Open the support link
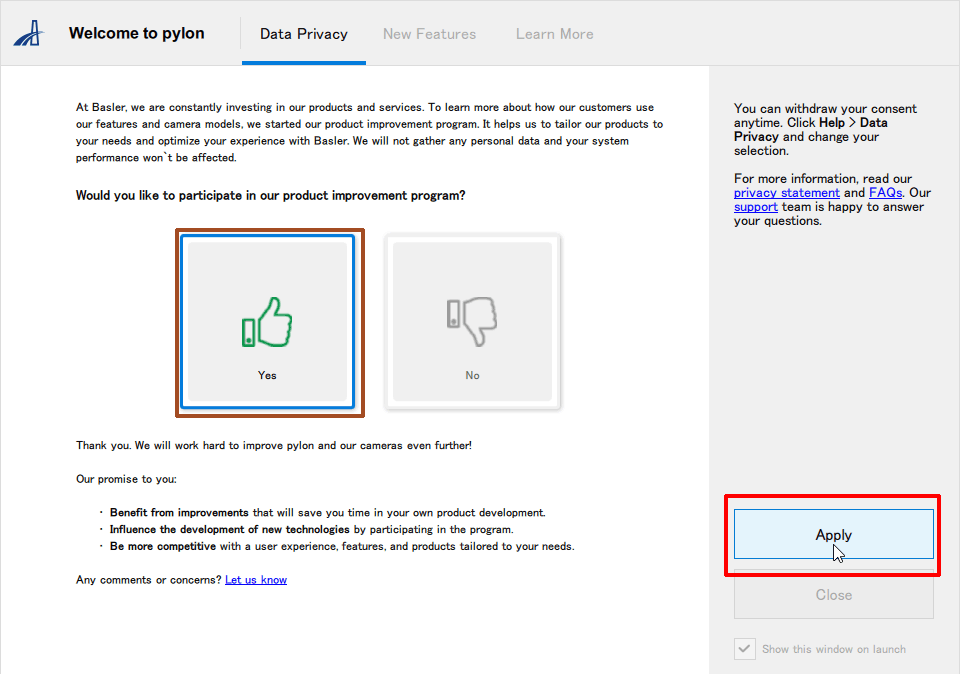 point(756,207)
